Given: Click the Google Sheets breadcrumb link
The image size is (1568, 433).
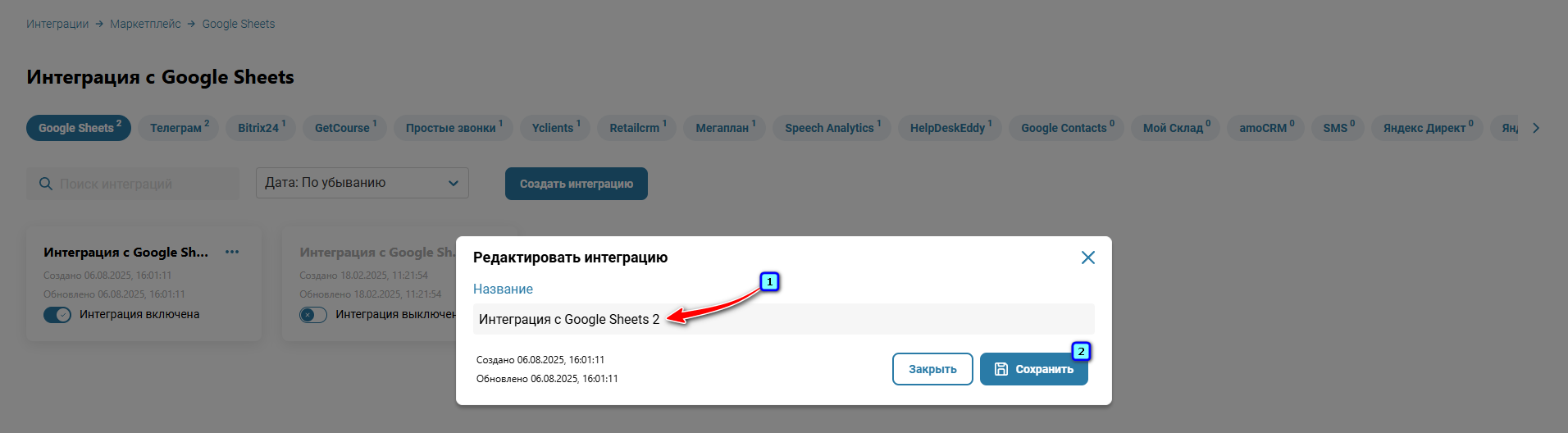Looking at the screenshot, I should [239, 24].
